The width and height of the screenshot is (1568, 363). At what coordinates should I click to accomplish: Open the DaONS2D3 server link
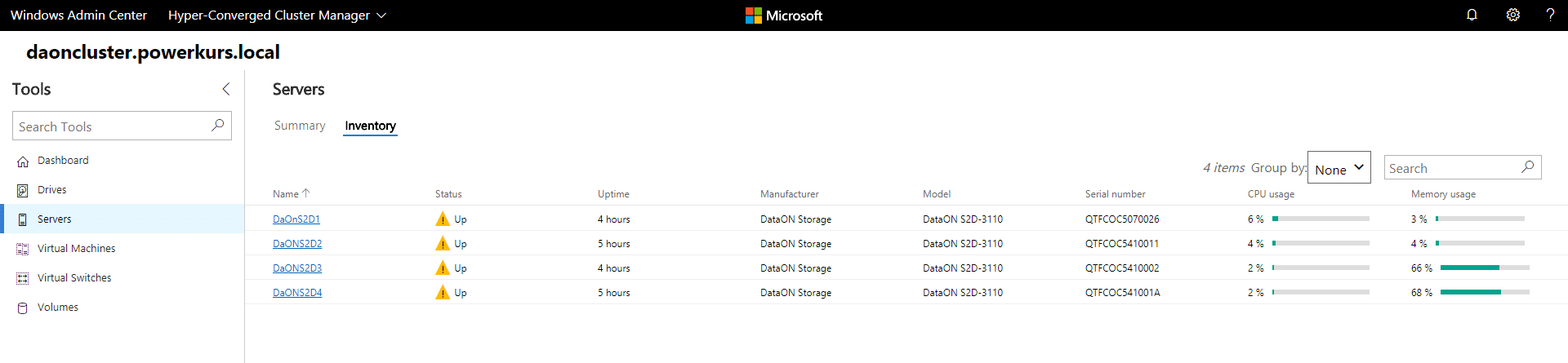click(297, 268)
